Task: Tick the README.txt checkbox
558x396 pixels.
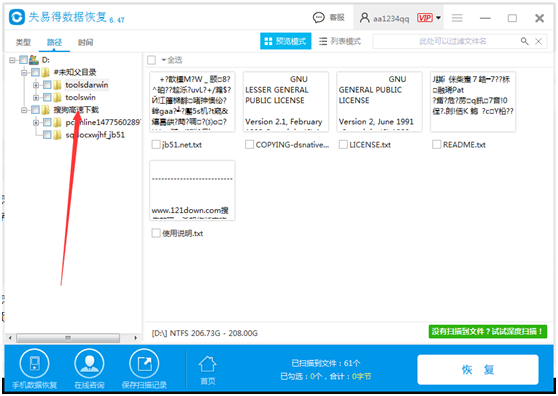Action: (436, 144)
